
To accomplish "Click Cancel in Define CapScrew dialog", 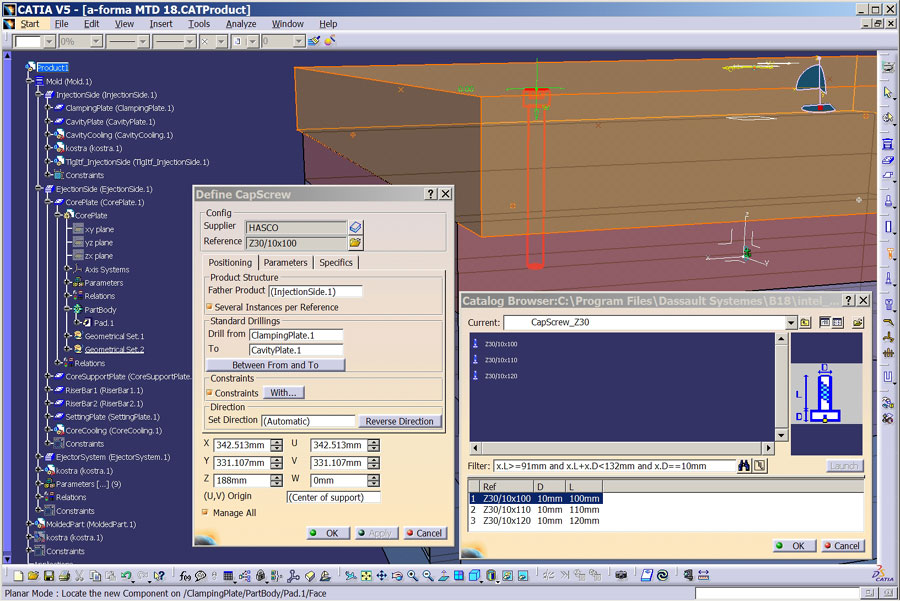I will pyautogui.click(x=425, y=533).
